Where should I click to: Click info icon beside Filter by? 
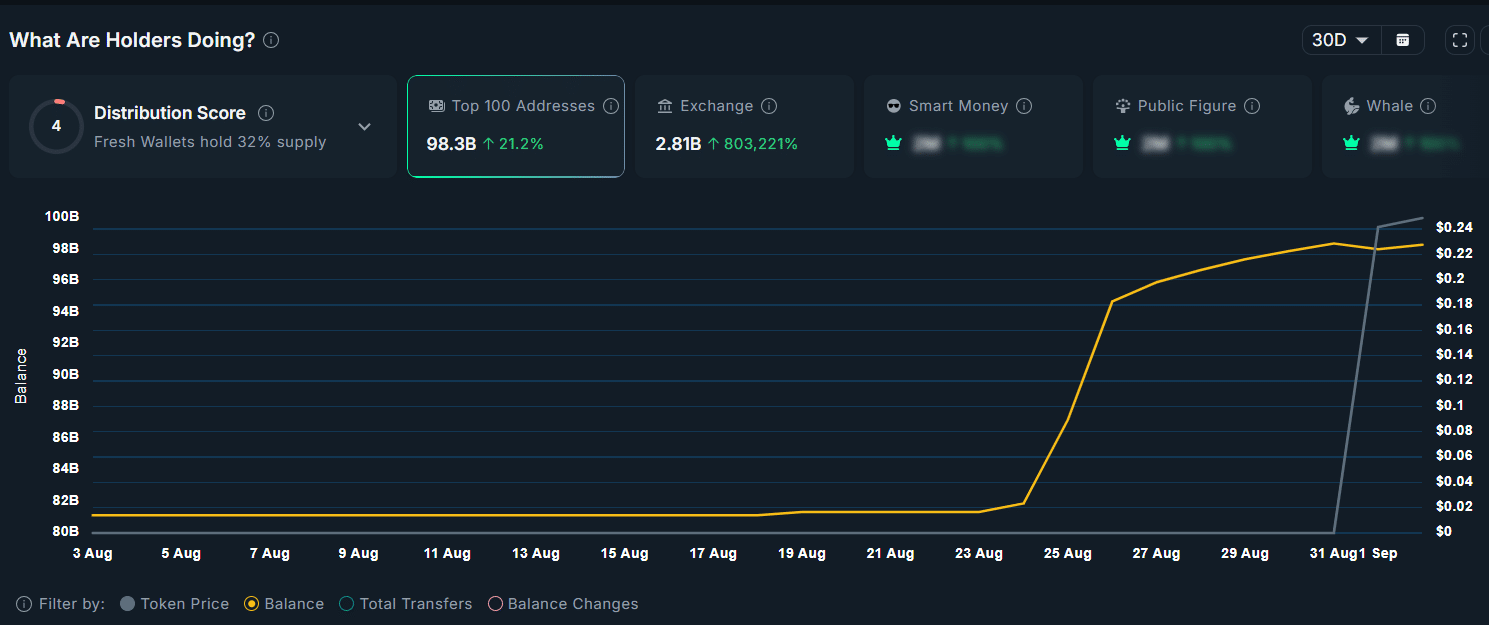(x=24, y=604)
